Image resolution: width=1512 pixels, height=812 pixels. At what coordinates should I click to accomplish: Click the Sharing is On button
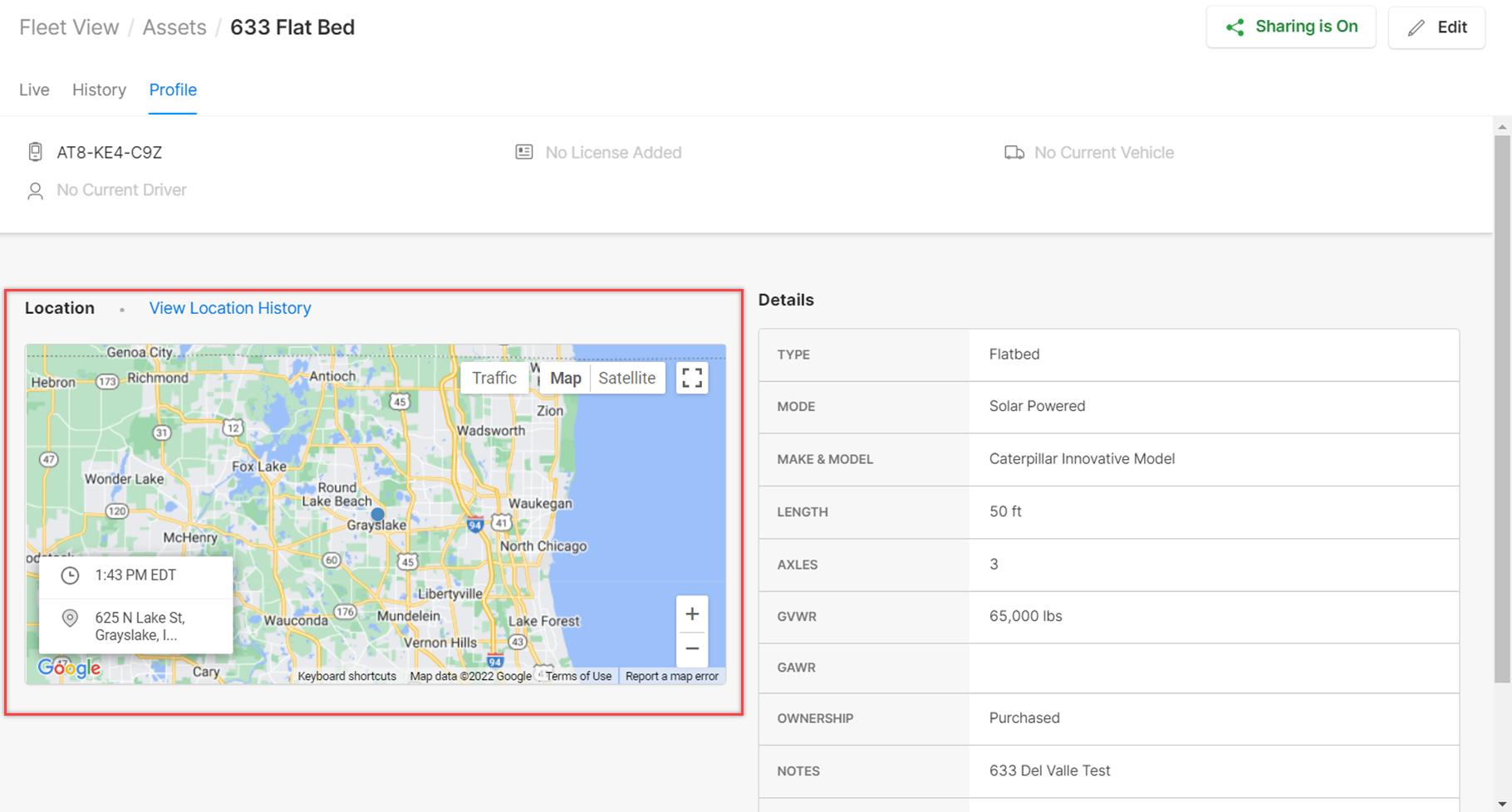tap(1291, 27)
